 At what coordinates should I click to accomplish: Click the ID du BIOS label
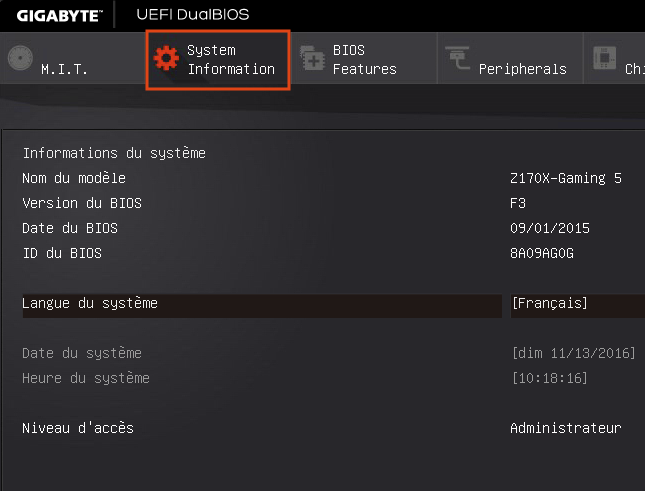pyautogui.click(x=62, y=253)
